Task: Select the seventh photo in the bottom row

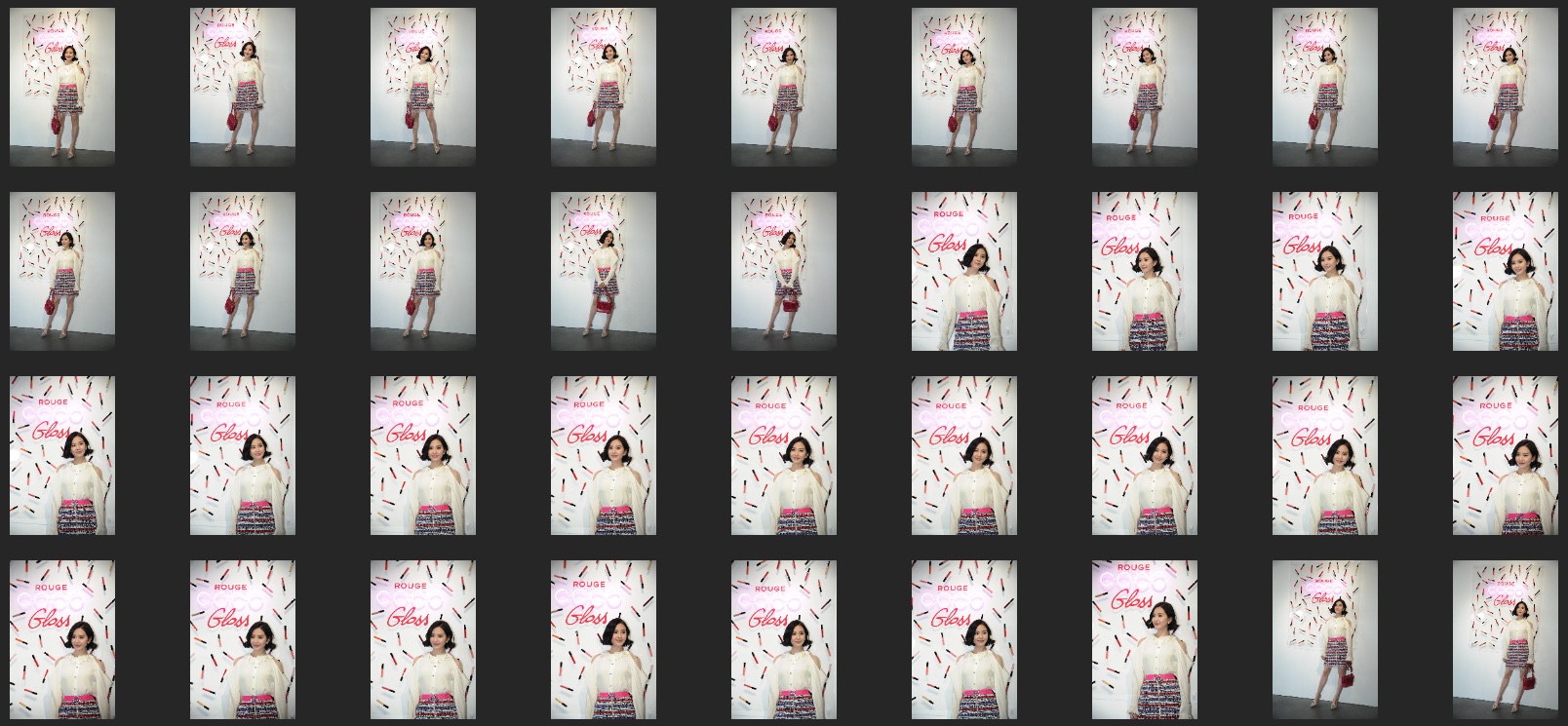Action: 1145,639
